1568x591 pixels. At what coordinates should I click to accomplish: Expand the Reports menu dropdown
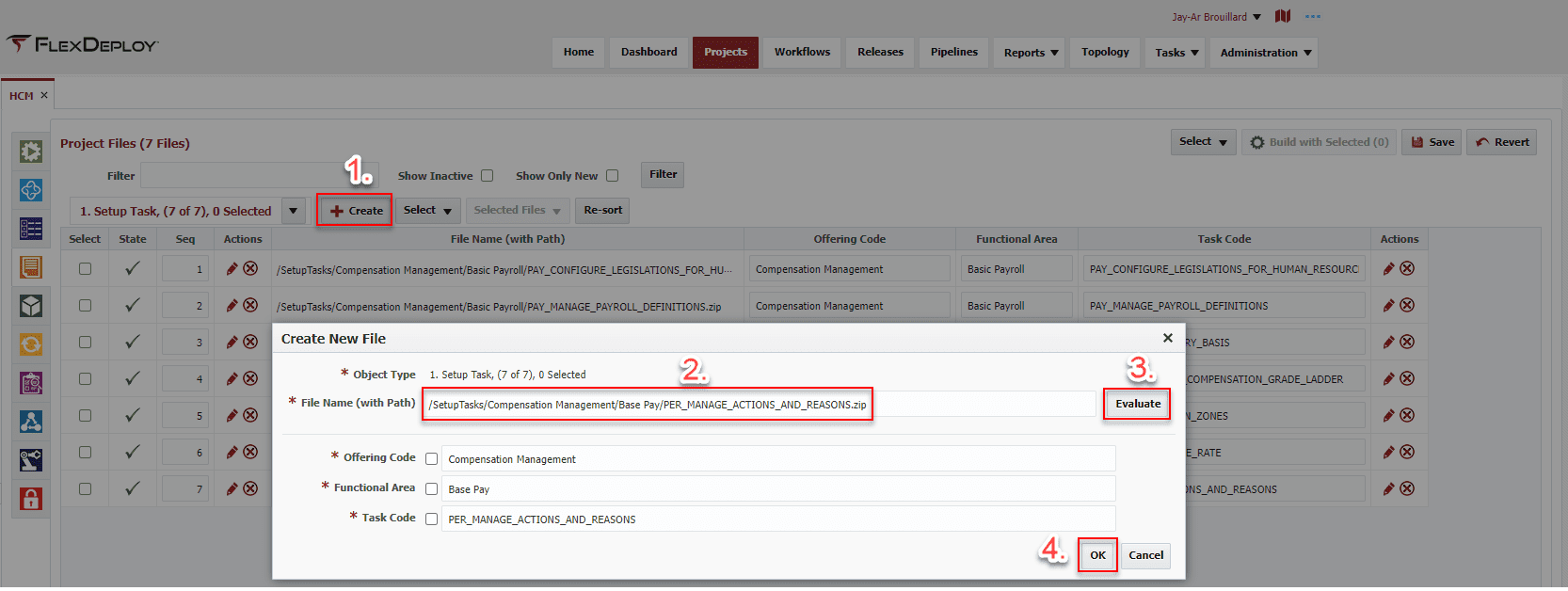click(x=1031, y=53)
